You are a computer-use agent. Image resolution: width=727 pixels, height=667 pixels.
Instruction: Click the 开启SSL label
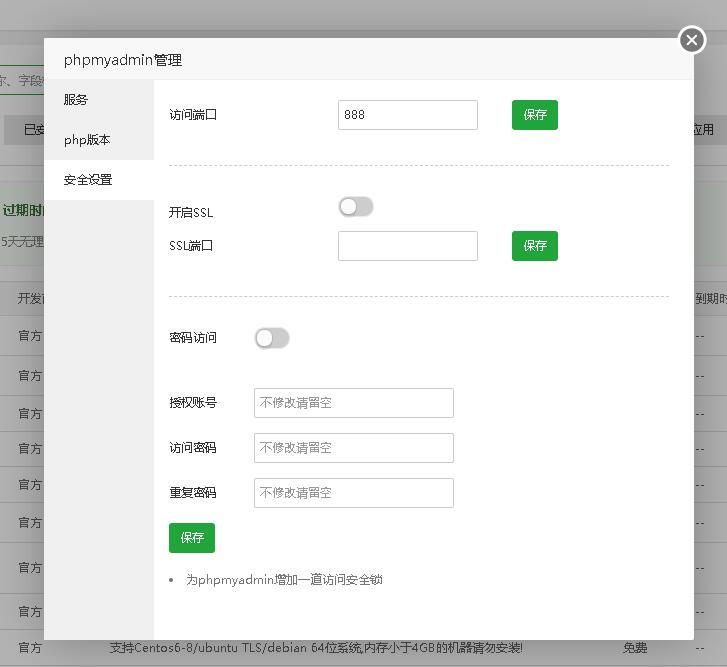(x=191, y=213)
